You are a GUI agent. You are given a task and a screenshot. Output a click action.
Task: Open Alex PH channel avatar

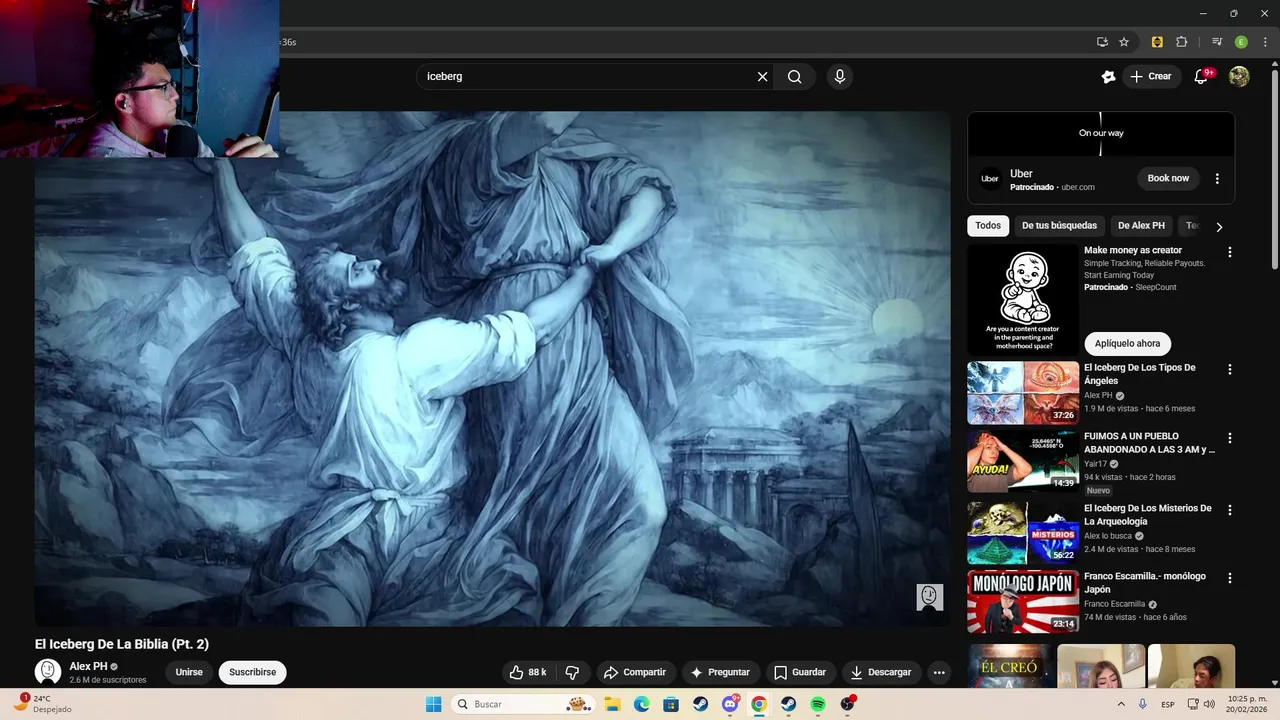48,672
